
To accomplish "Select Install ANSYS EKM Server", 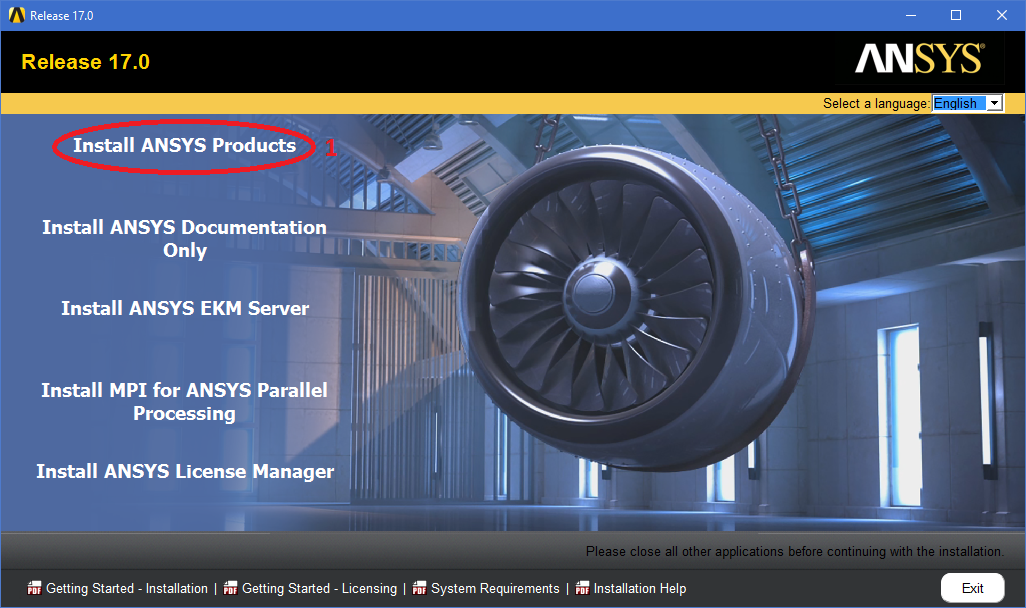I will 185,309.
